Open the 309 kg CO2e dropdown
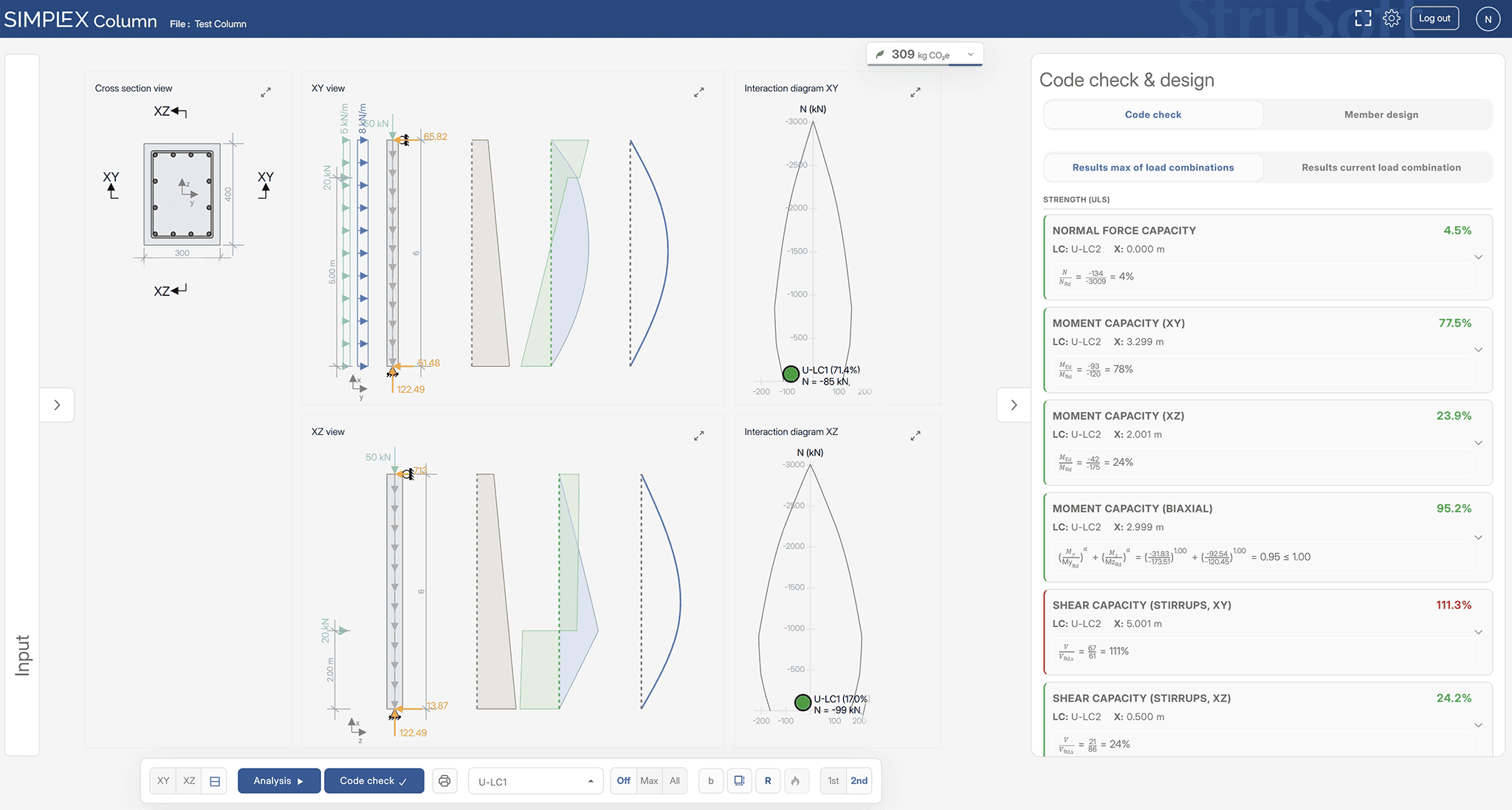The height and width of the screenshot is (810, 1512). point(925,55)
